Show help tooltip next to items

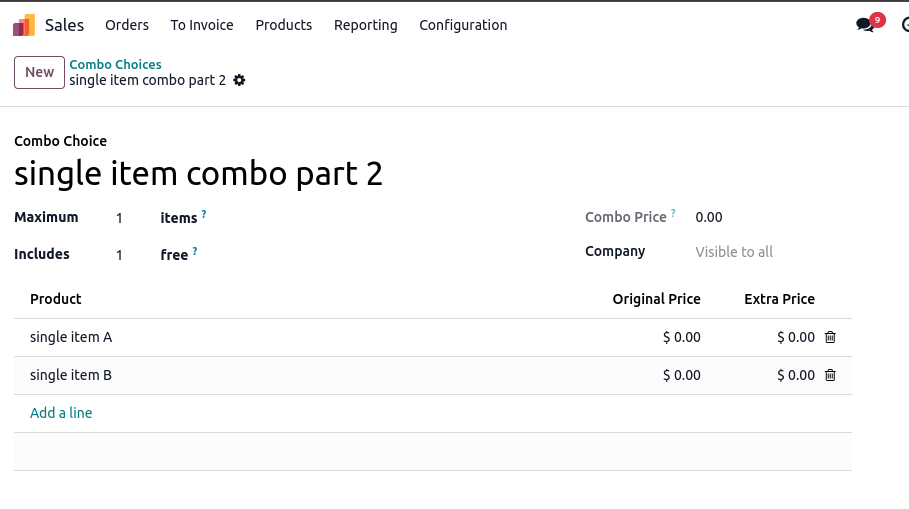204,214
